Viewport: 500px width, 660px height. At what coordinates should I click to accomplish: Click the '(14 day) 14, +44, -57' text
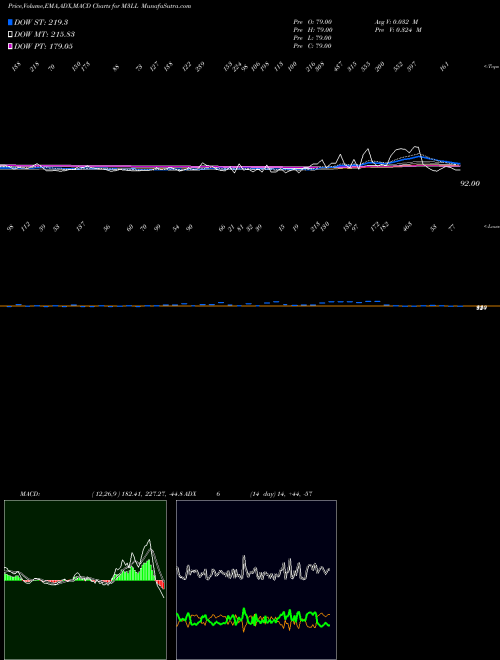pyautogui.click(x=281, y=494)
